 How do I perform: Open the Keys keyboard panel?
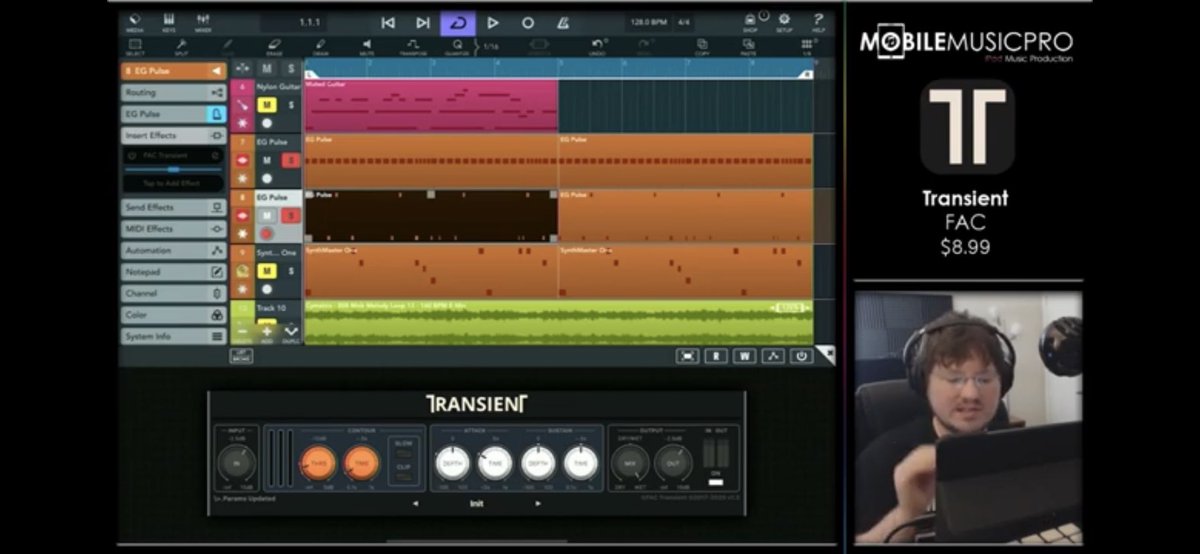[x=168, y=22]
